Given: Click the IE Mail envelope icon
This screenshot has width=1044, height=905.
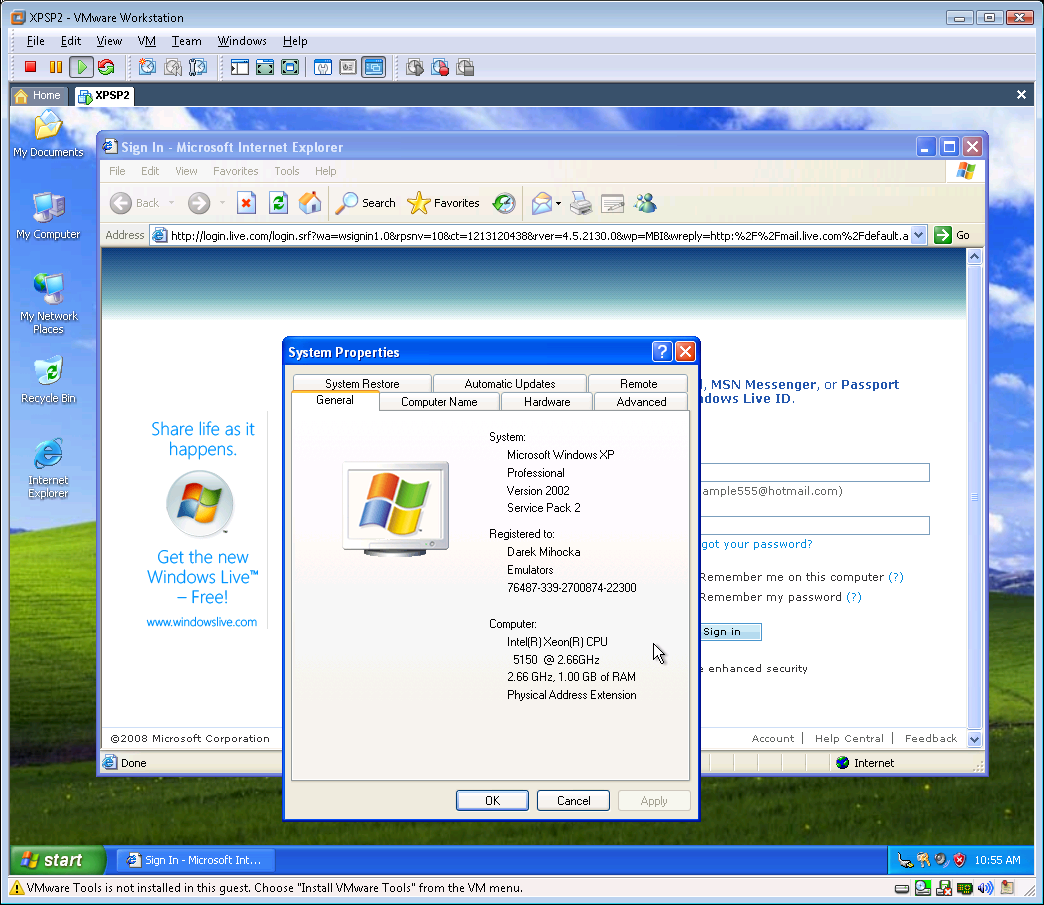Looking at the screenshot, I should 541,203.
